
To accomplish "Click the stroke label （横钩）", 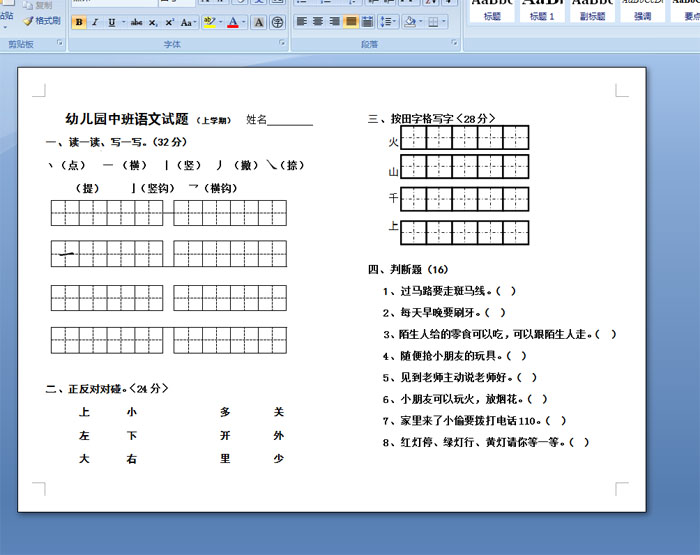I will click(x=221, y=188).
